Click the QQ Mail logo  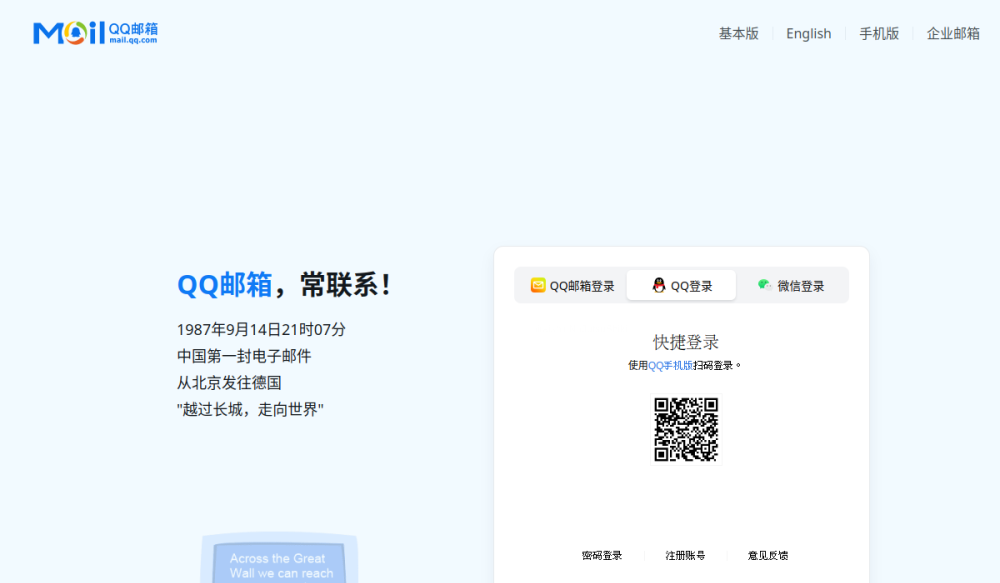[x=95, y=33]
